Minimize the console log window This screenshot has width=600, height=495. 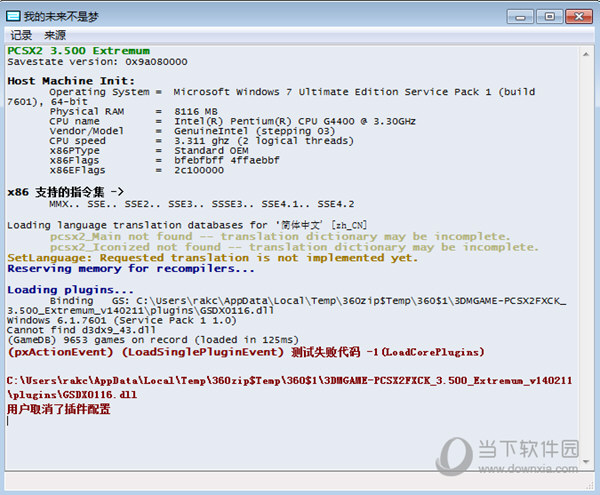pos(520,15)
